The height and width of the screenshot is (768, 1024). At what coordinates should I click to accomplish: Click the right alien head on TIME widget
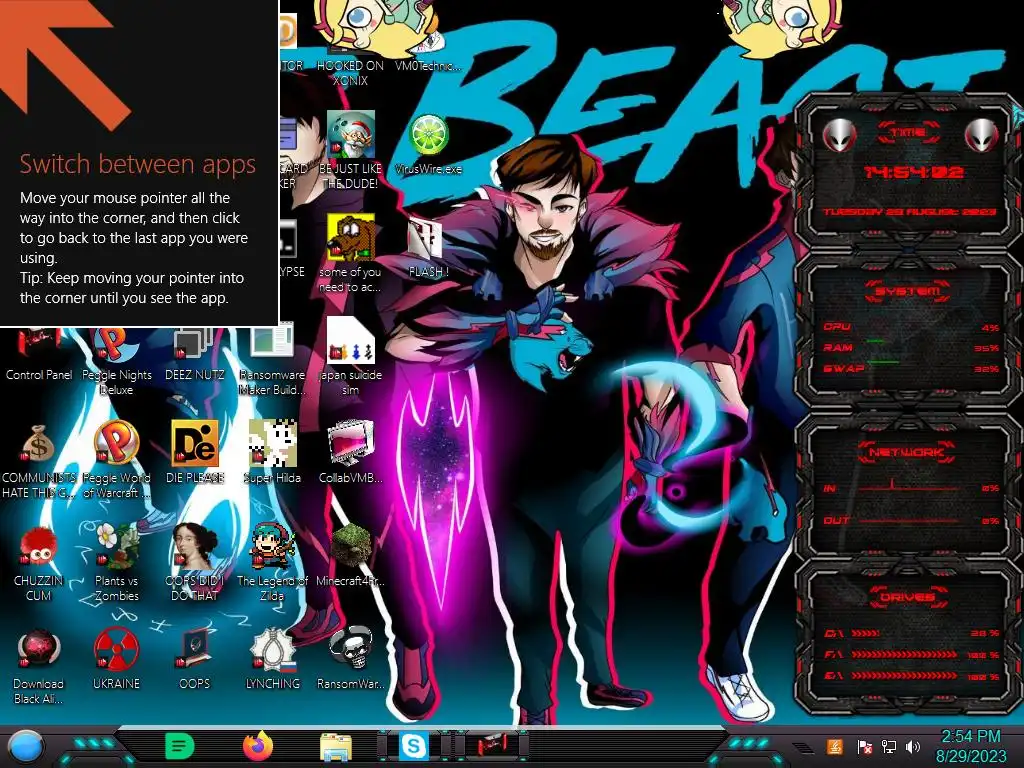[x=982, y=135]
